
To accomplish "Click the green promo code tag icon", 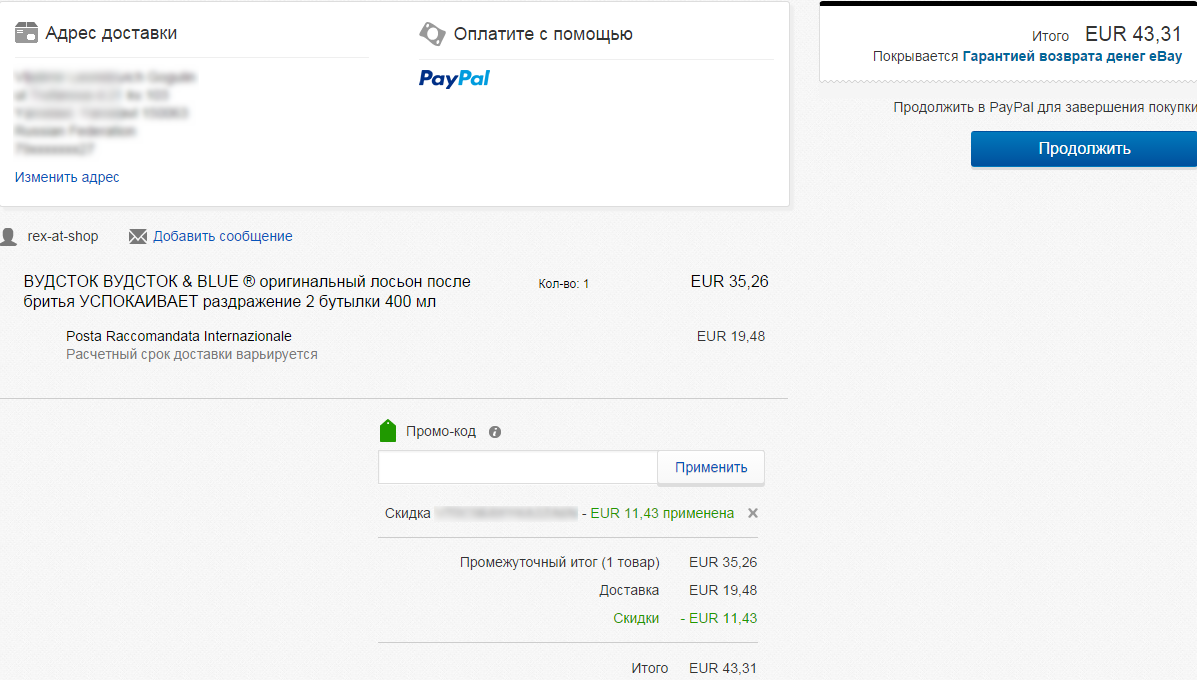I will 388,431.
